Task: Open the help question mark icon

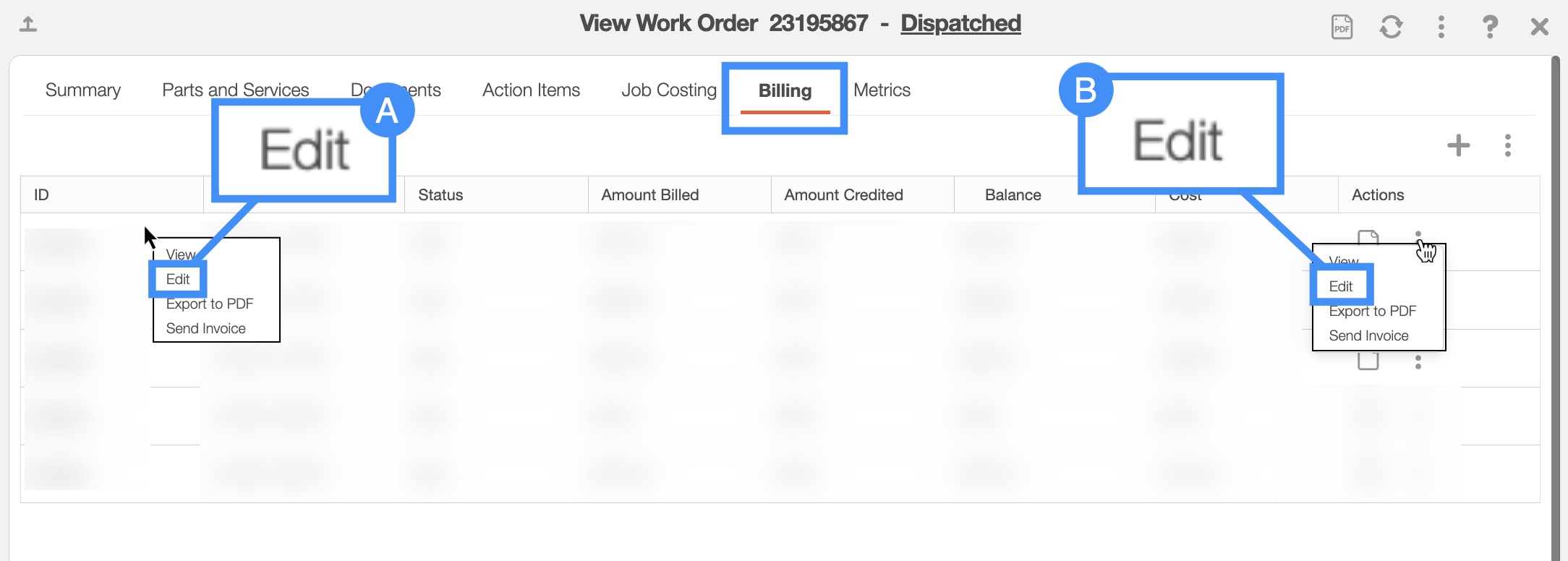Action: (1490, 27)
